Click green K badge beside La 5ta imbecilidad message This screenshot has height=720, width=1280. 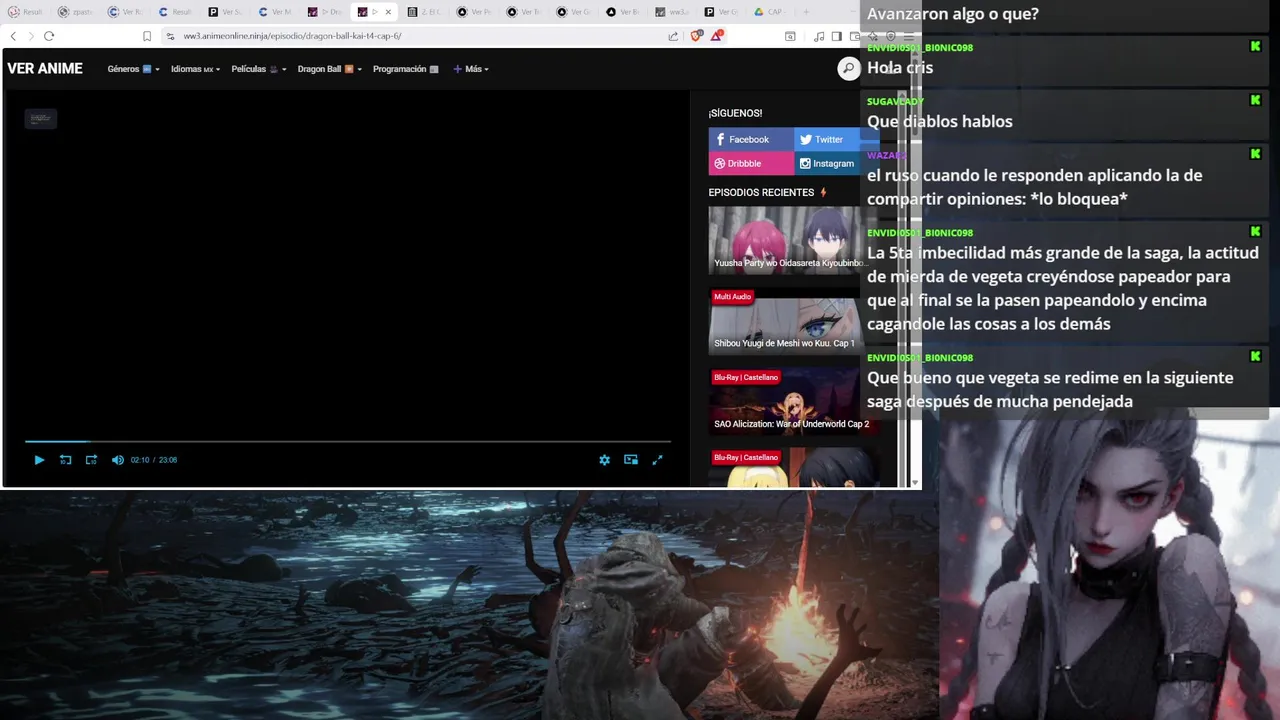click(x=1255, y=232)
